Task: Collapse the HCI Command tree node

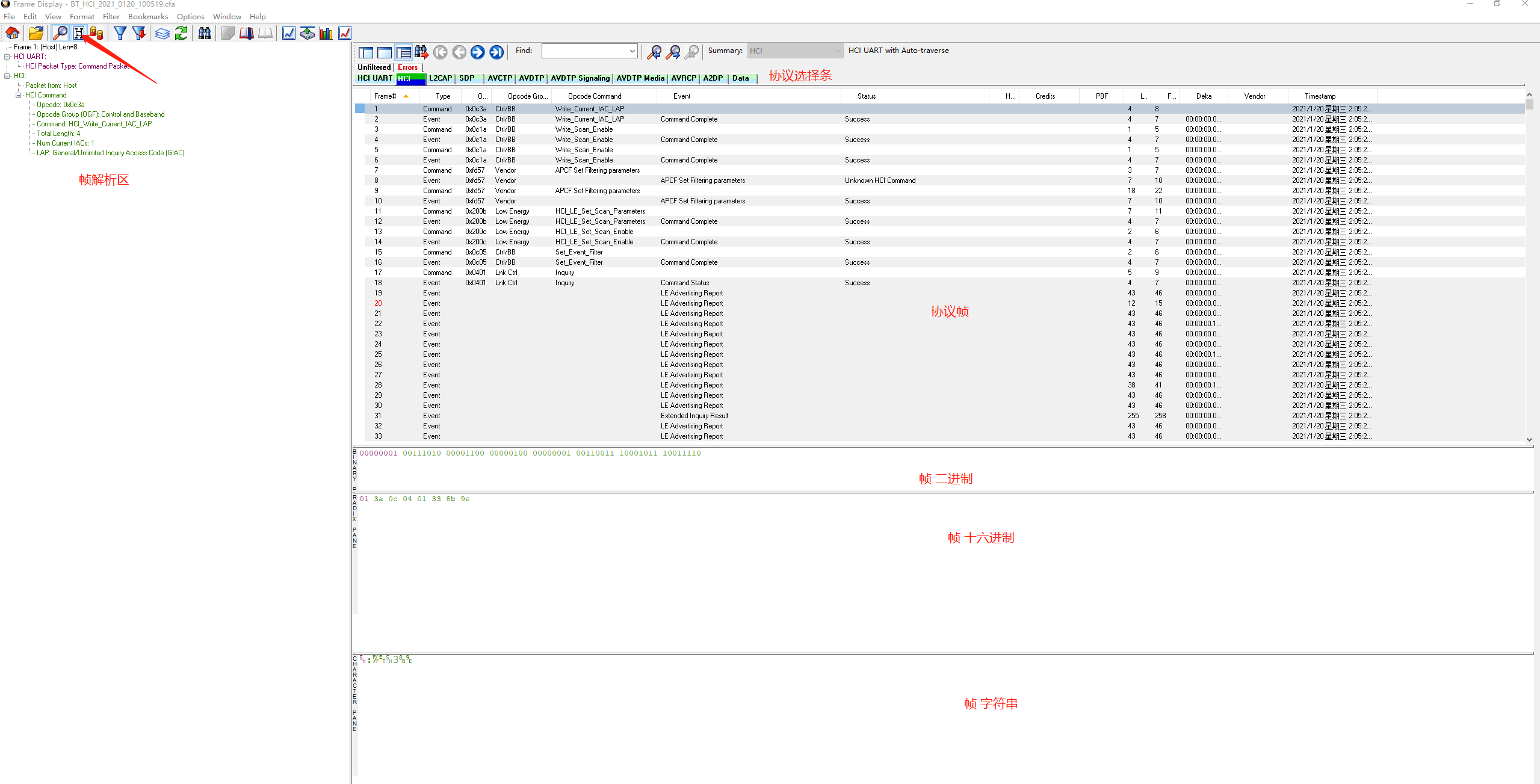Action: coord(19,95)
